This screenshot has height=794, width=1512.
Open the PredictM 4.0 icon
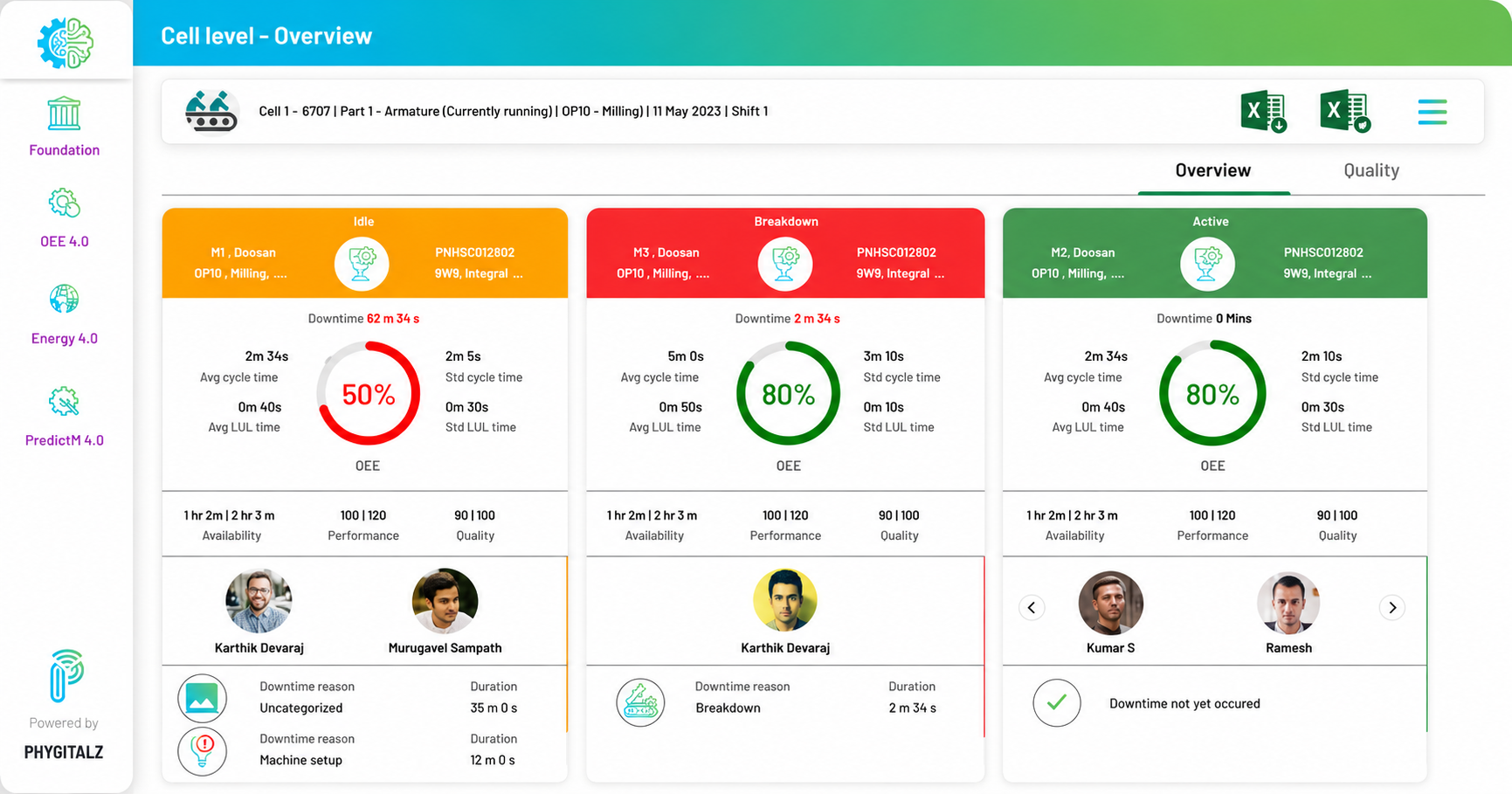[x=64, y=401]
